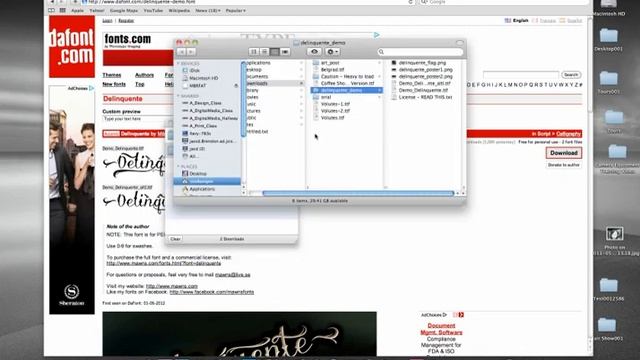Switch Finder to column view
This screenshot has width=640, height=360.
[x=274, y=52]
